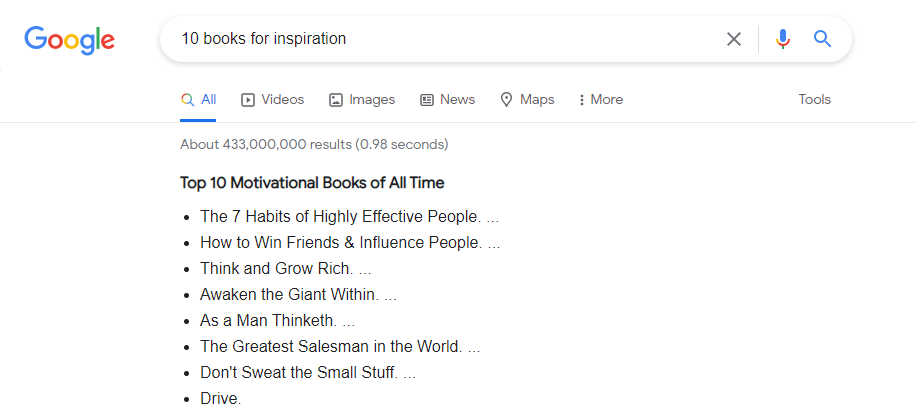Viewport: 917px width, 417px height.
Task: Click the Google logo
Action: point(69,40)
